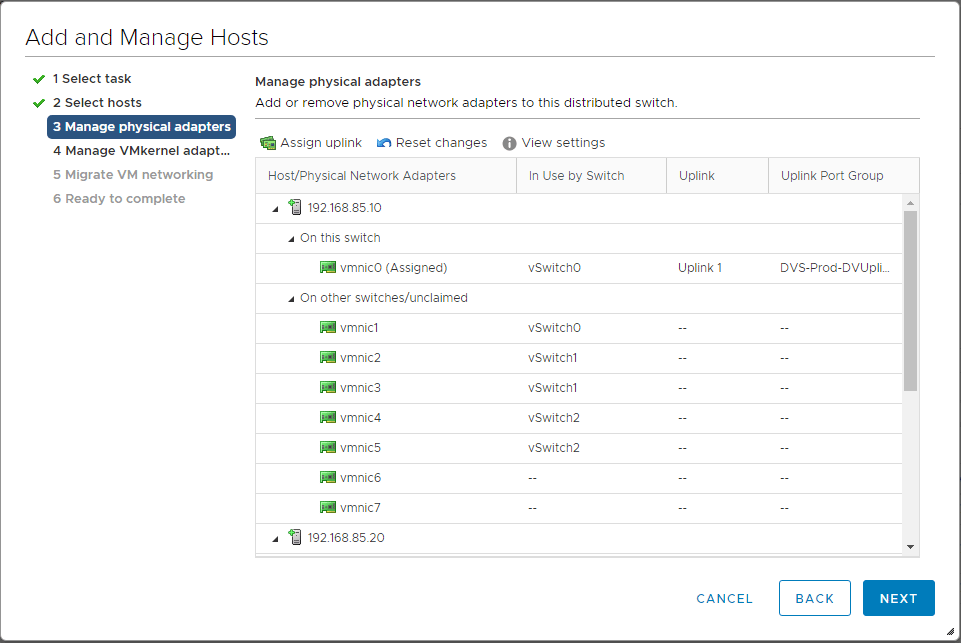Cancel the Add and Manage Hosts wizard
The height and width of the screenshot is (643, 961).
coord(724,598)
